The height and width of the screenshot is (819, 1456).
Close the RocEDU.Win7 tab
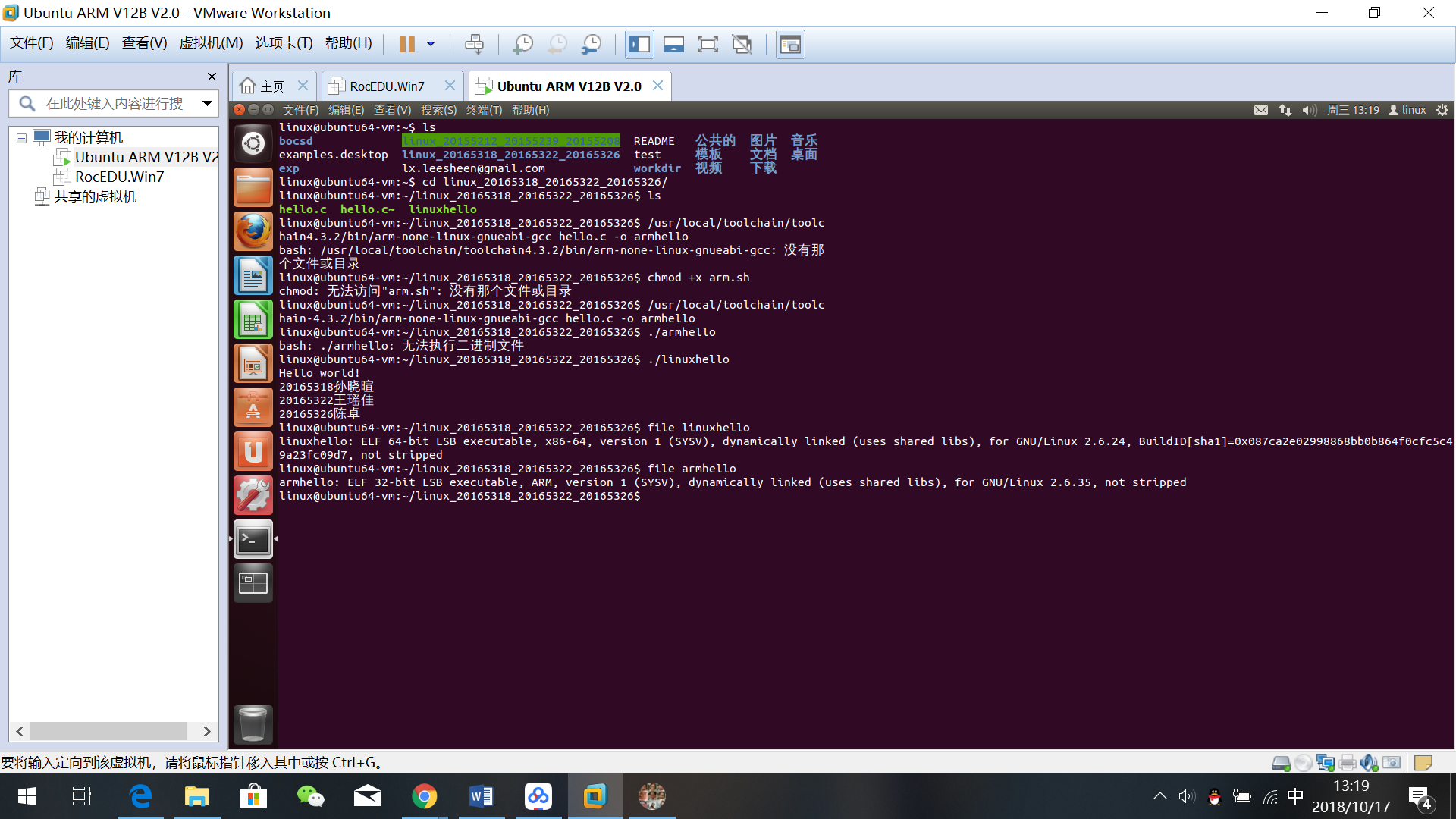tap(450, 86)
